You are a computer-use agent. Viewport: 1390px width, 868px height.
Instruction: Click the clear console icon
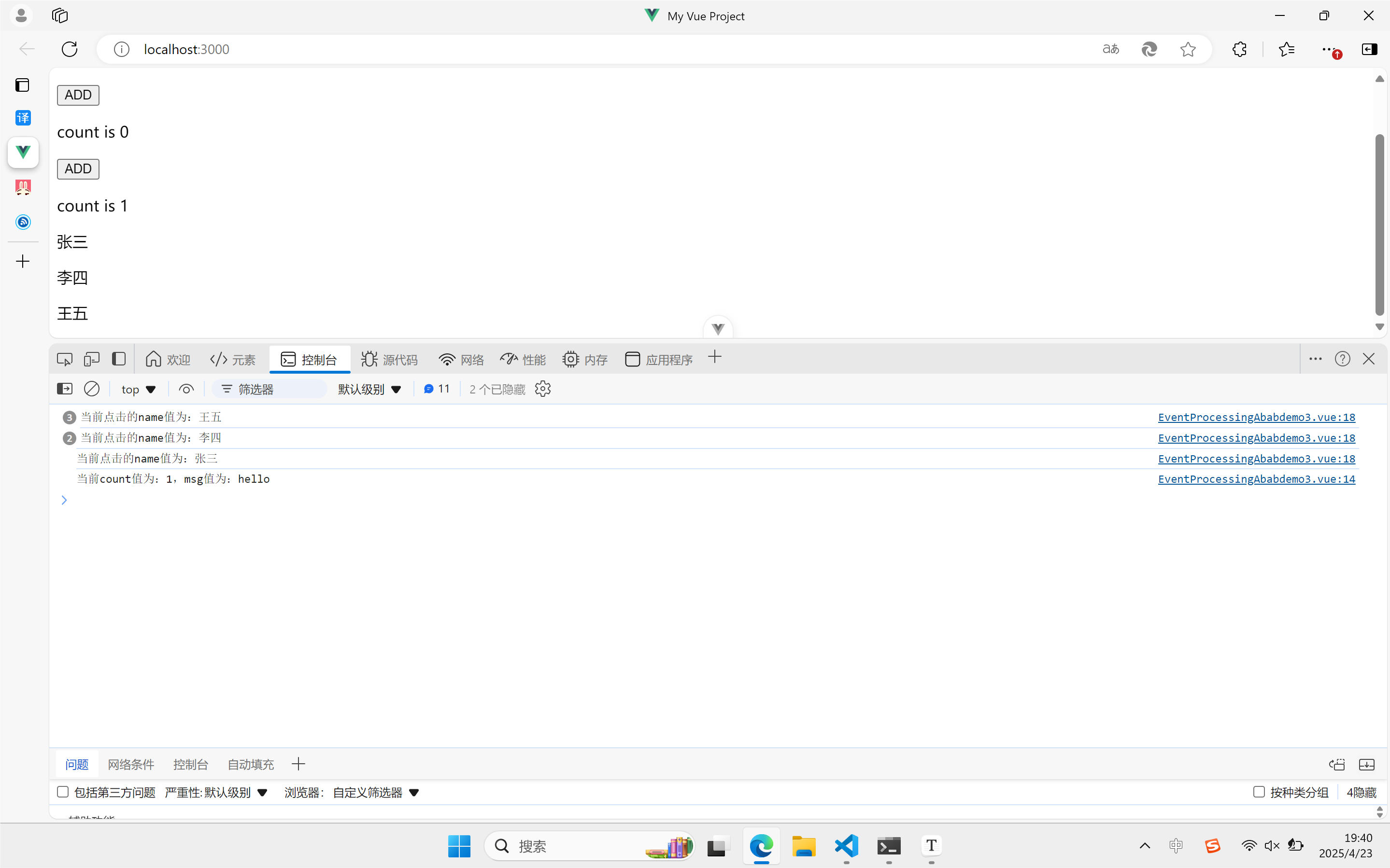tap(92, 389)
